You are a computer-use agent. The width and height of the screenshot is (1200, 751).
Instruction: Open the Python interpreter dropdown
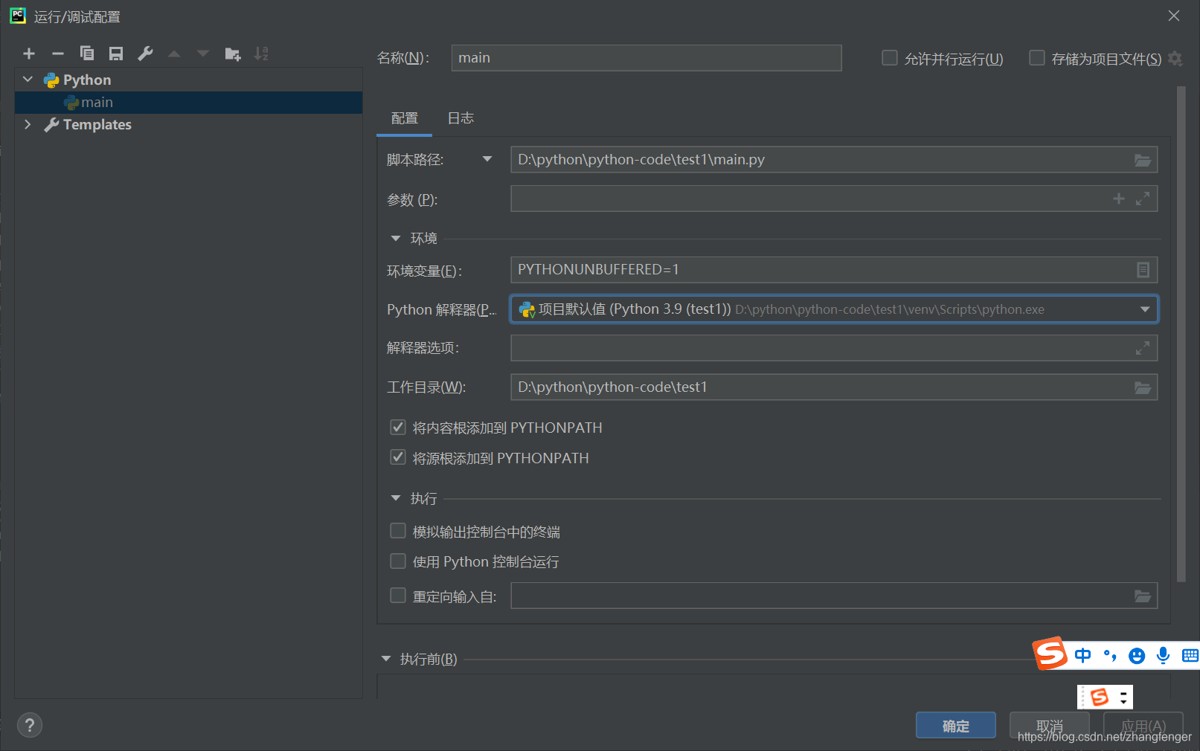point(1145,310)
